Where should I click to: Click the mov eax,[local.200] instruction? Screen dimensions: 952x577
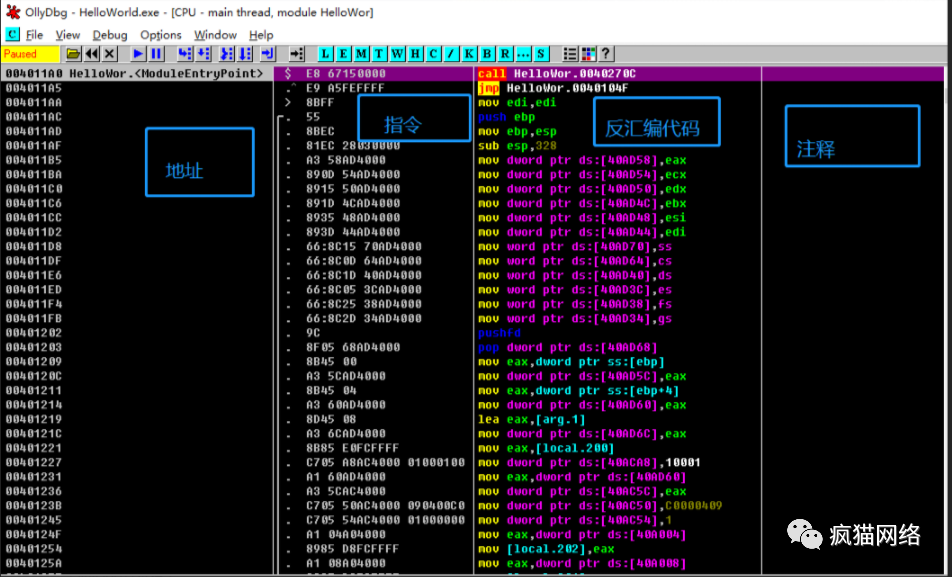(546, 448)
